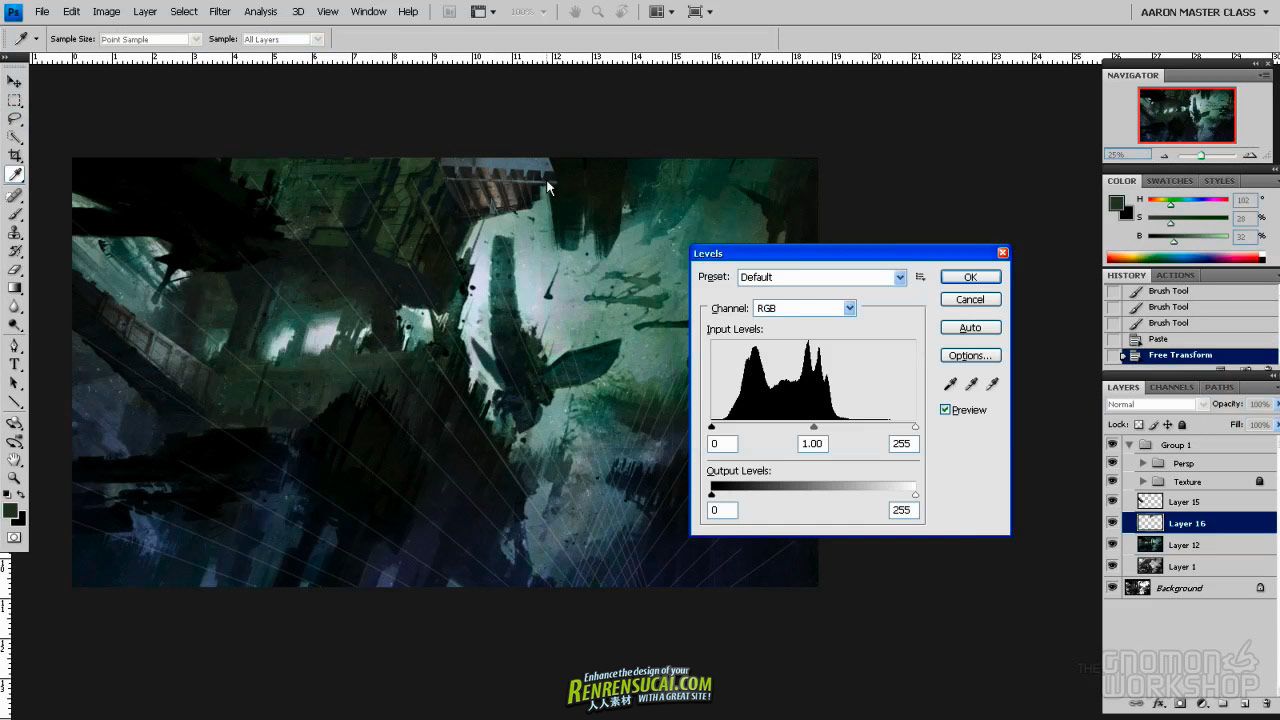Click the set black point eyedropper
Viewport: 1280px width, 720px height.
(950, 384)
